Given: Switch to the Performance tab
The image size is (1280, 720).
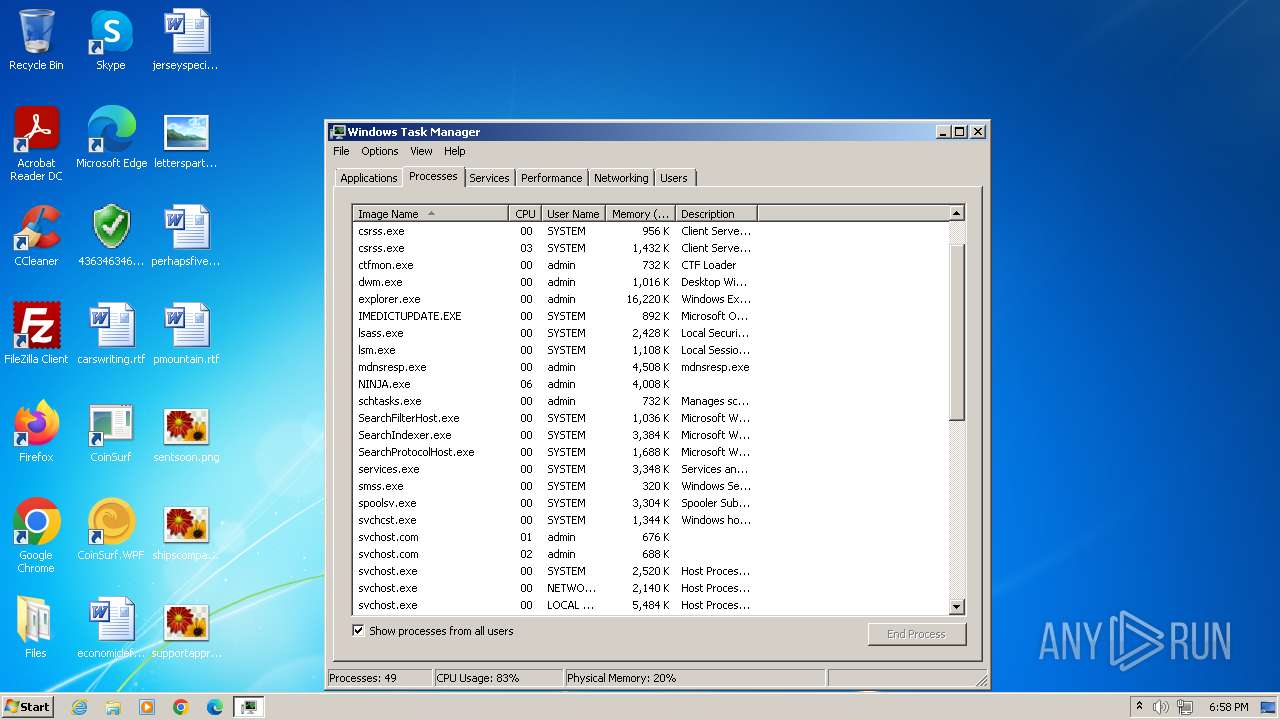Looking at the screenshot, I should click(x=551, y=178).
